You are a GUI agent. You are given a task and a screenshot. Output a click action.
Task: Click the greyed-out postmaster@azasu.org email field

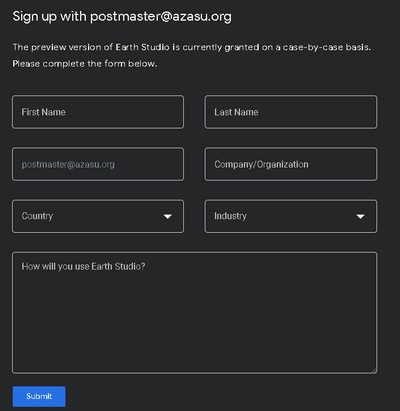coord(98,164)
